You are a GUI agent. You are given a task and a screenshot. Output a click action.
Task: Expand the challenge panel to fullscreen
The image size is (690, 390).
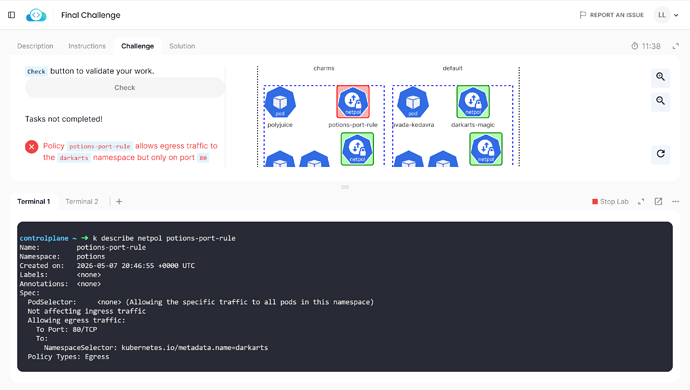[x=675, y=46]
